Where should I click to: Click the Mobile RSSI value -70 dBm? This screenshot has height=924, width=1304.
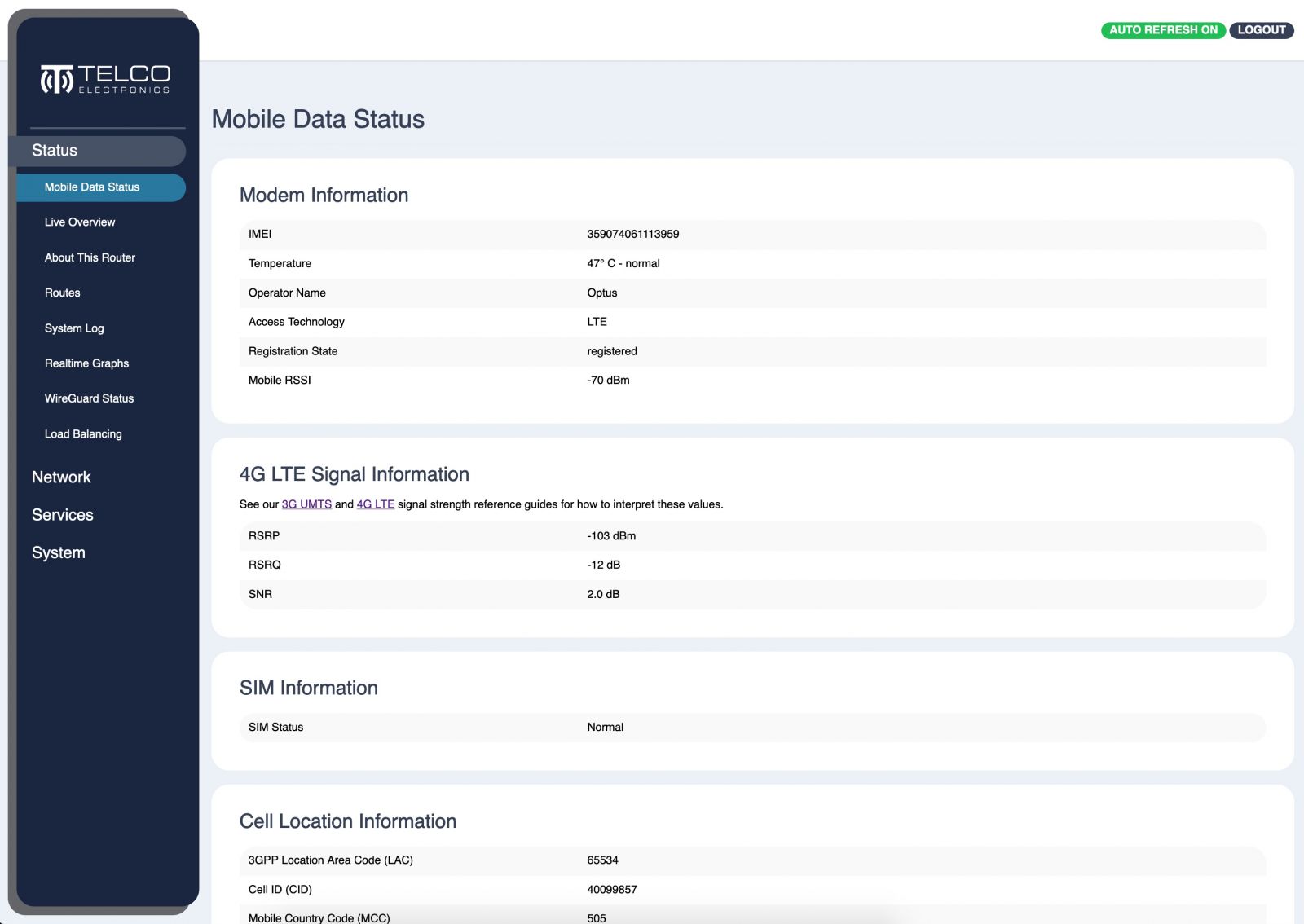[x=608, y=380]
